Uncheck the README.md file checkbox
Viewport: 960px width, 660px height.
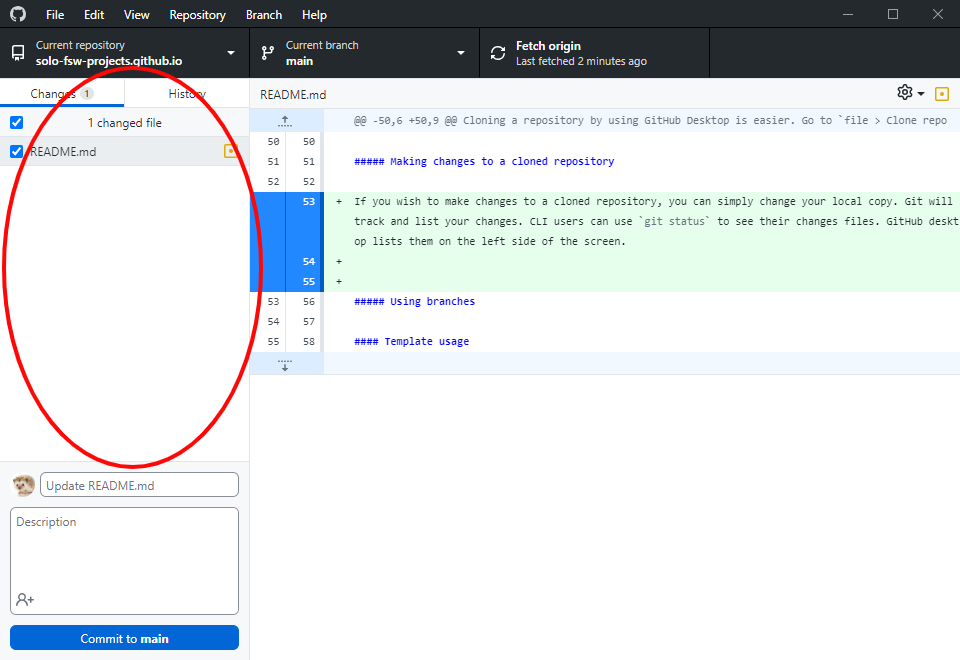16,152
